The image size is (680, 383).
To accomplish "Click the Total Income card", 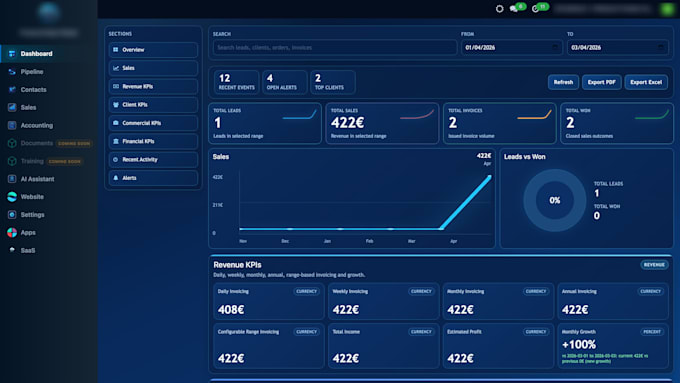I will [x=383, y=346].
